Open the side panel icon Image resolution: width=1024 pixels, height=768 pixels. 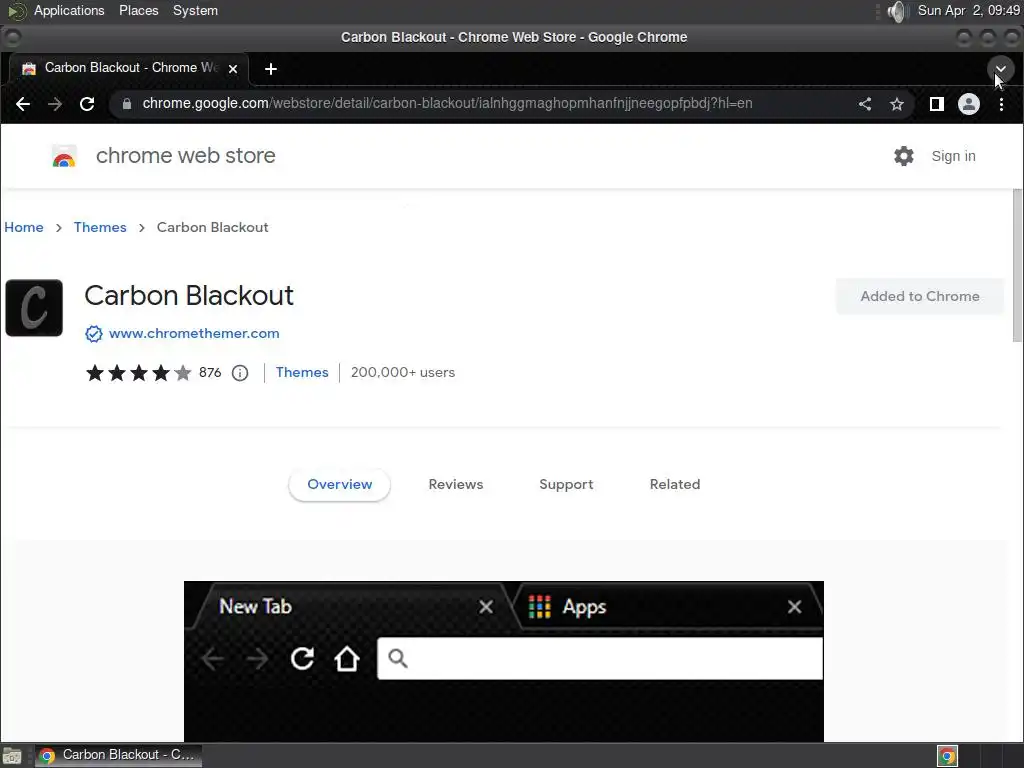(936, 104)
